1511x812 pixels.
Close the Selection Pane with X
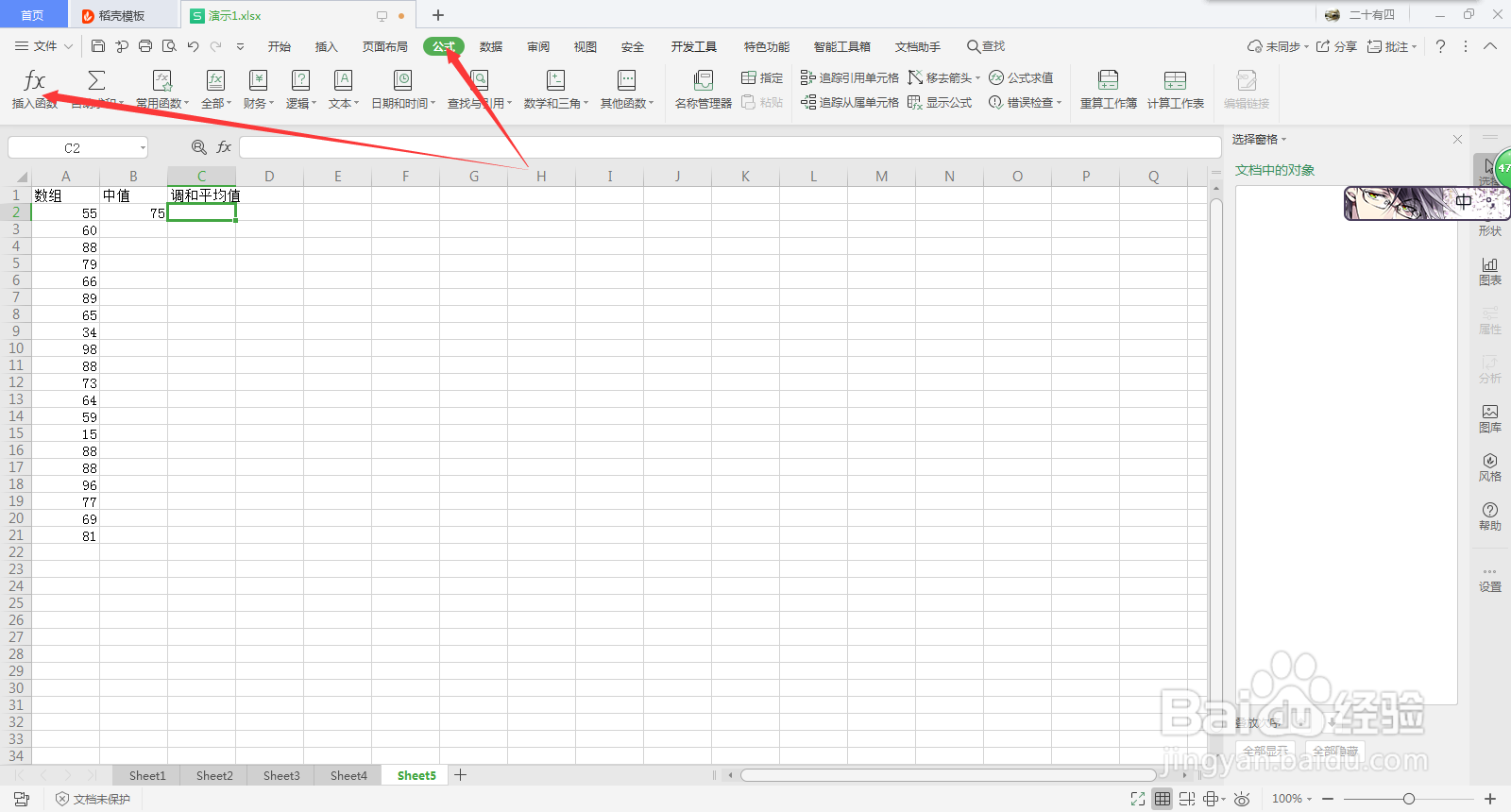point(1457,139)
